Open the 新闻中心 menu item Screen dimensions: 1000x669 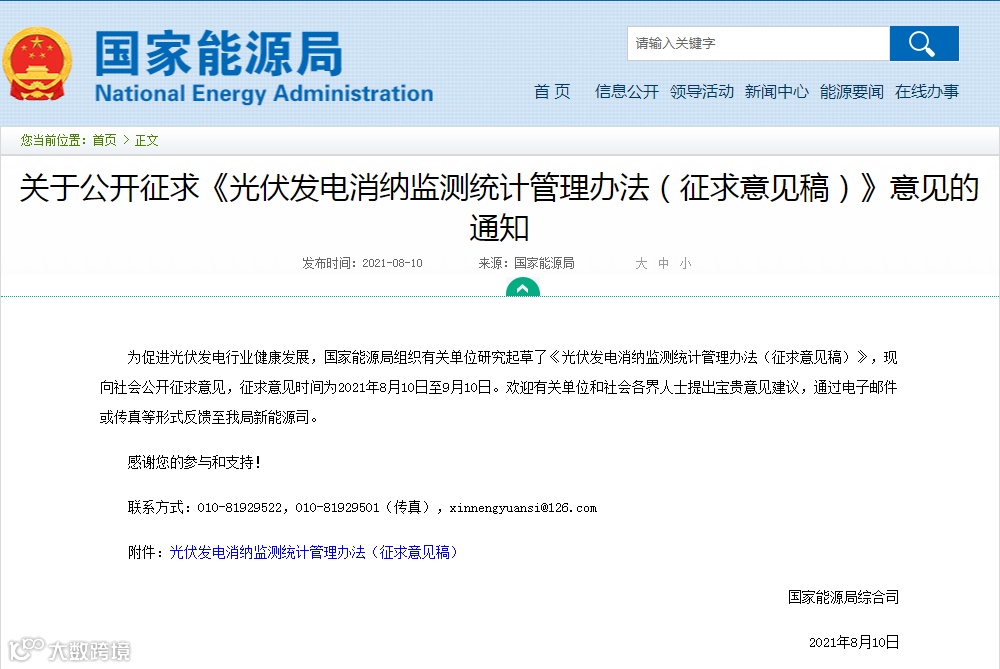point(776,92)
